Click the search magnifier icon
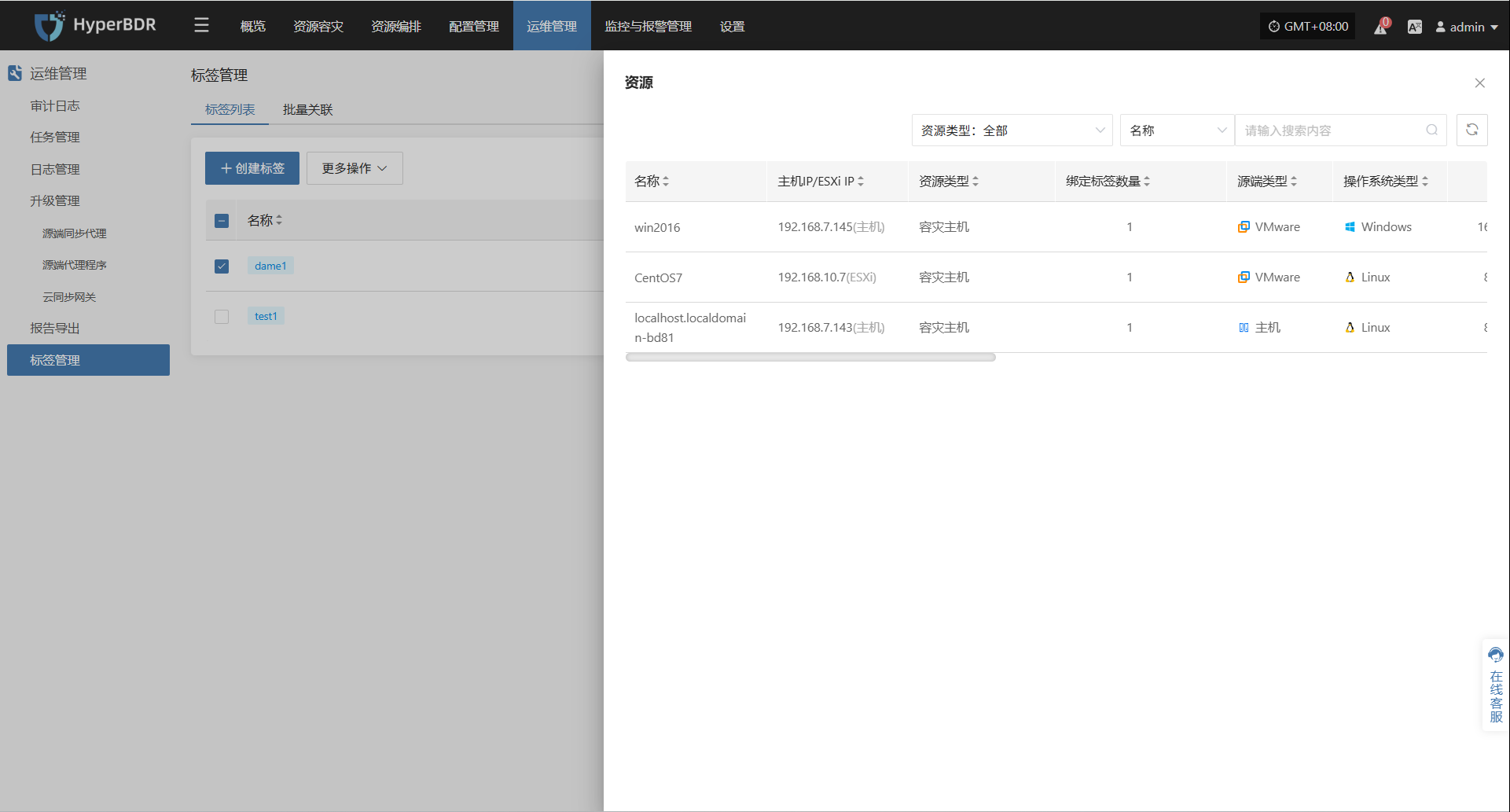Viewport: 1510px width, 812px height. click(x=1431, y=130)
